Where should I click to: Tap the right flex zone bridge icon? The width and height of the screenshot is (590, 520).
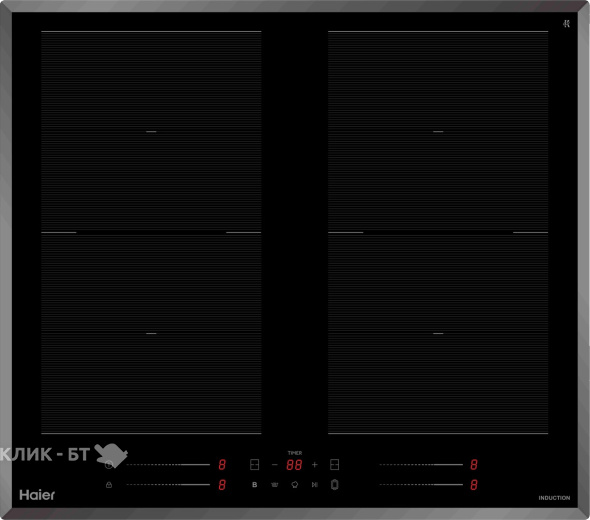click(335, 465)
